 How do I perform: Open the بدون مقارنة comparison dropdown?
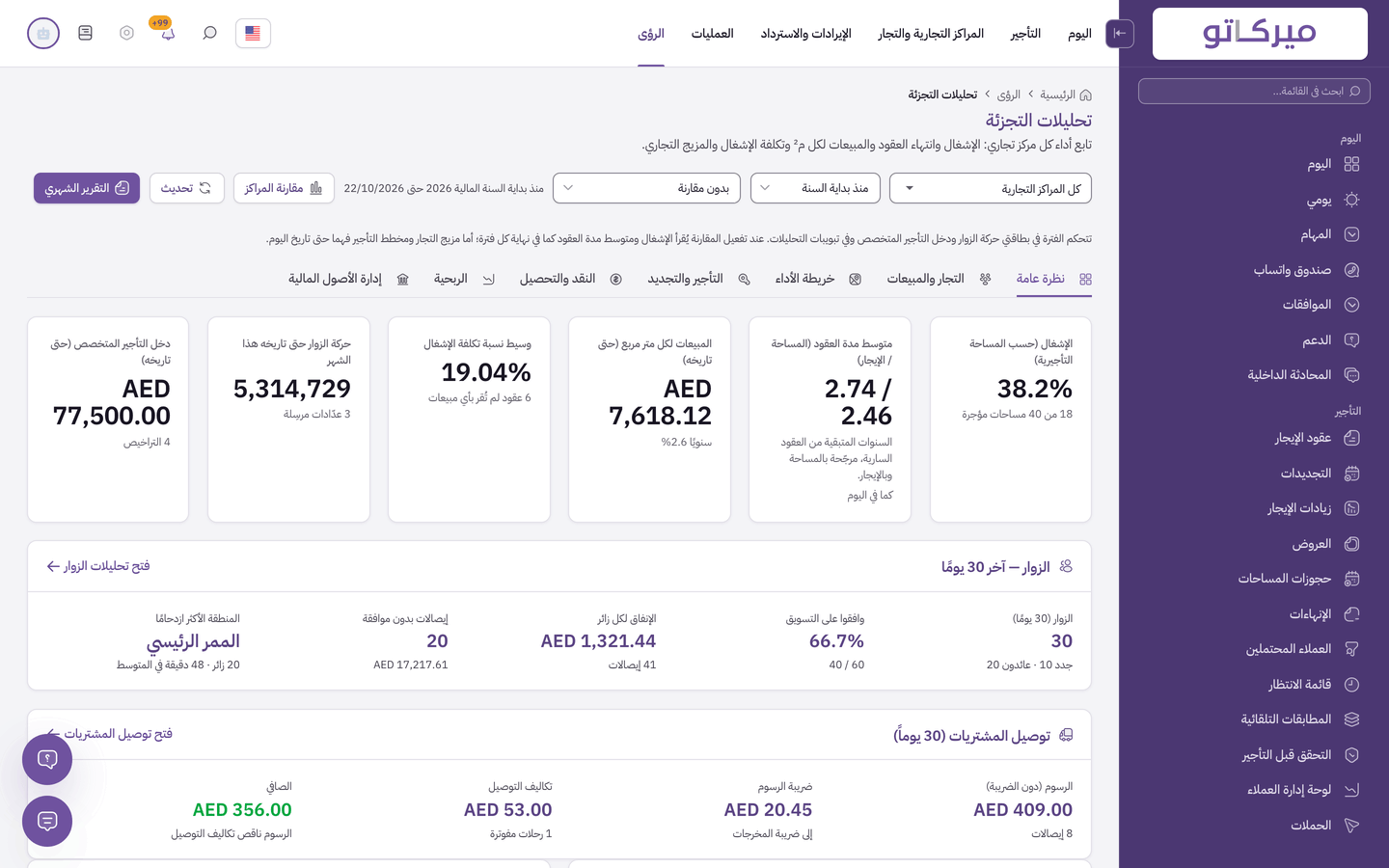pos(647,188)
